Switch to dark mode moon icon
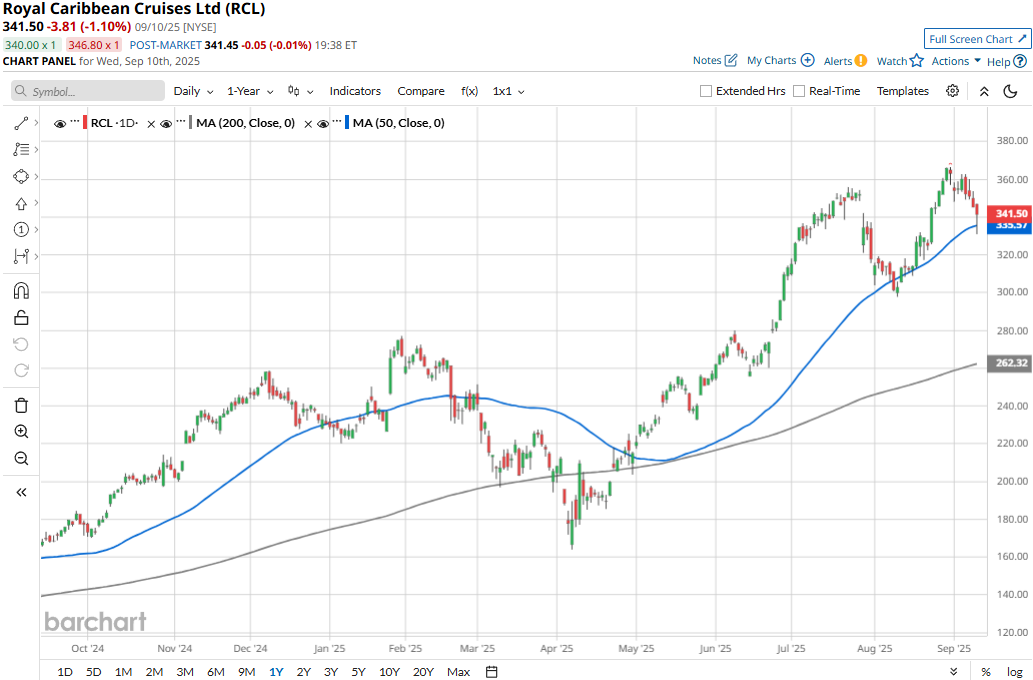 pos(1010,91)
